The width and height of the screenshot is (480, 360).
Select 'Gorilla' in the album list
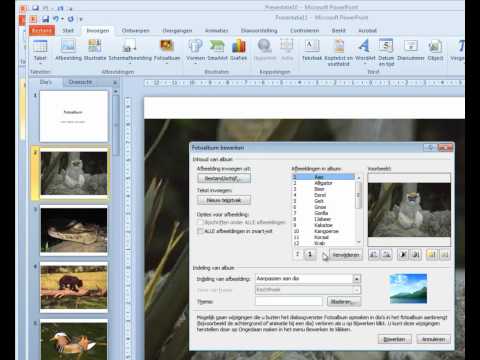pyautogui.click(x=323, y=213)
